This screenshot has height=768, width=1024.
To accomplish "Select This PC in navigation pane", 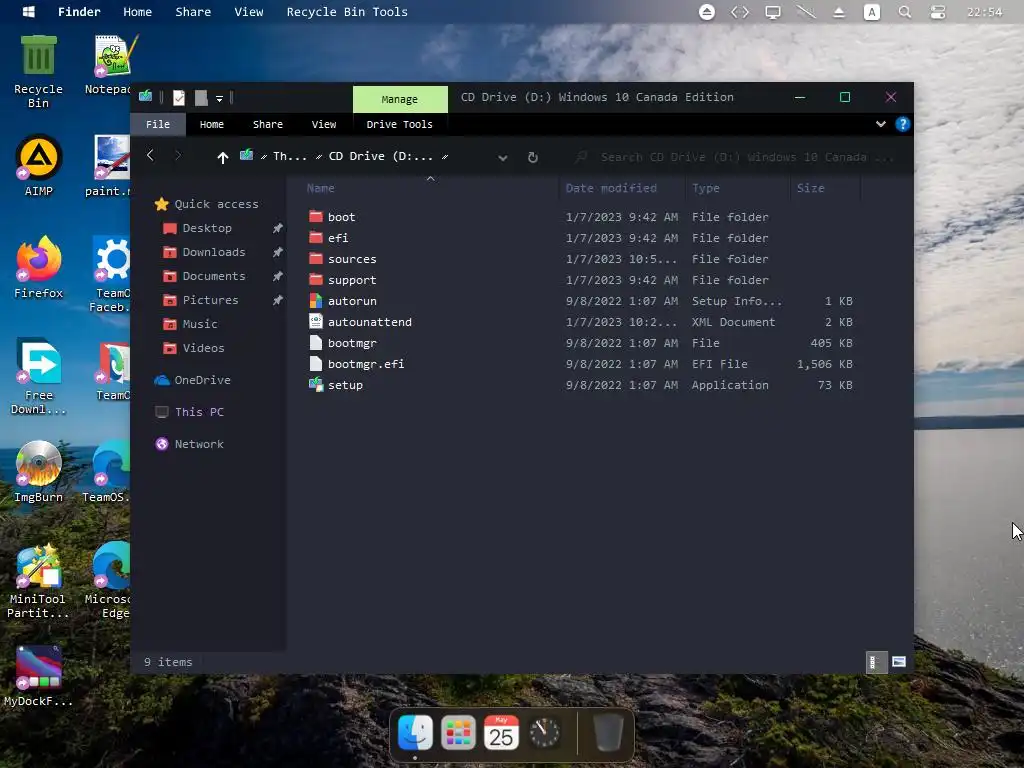I will (189, 412).
